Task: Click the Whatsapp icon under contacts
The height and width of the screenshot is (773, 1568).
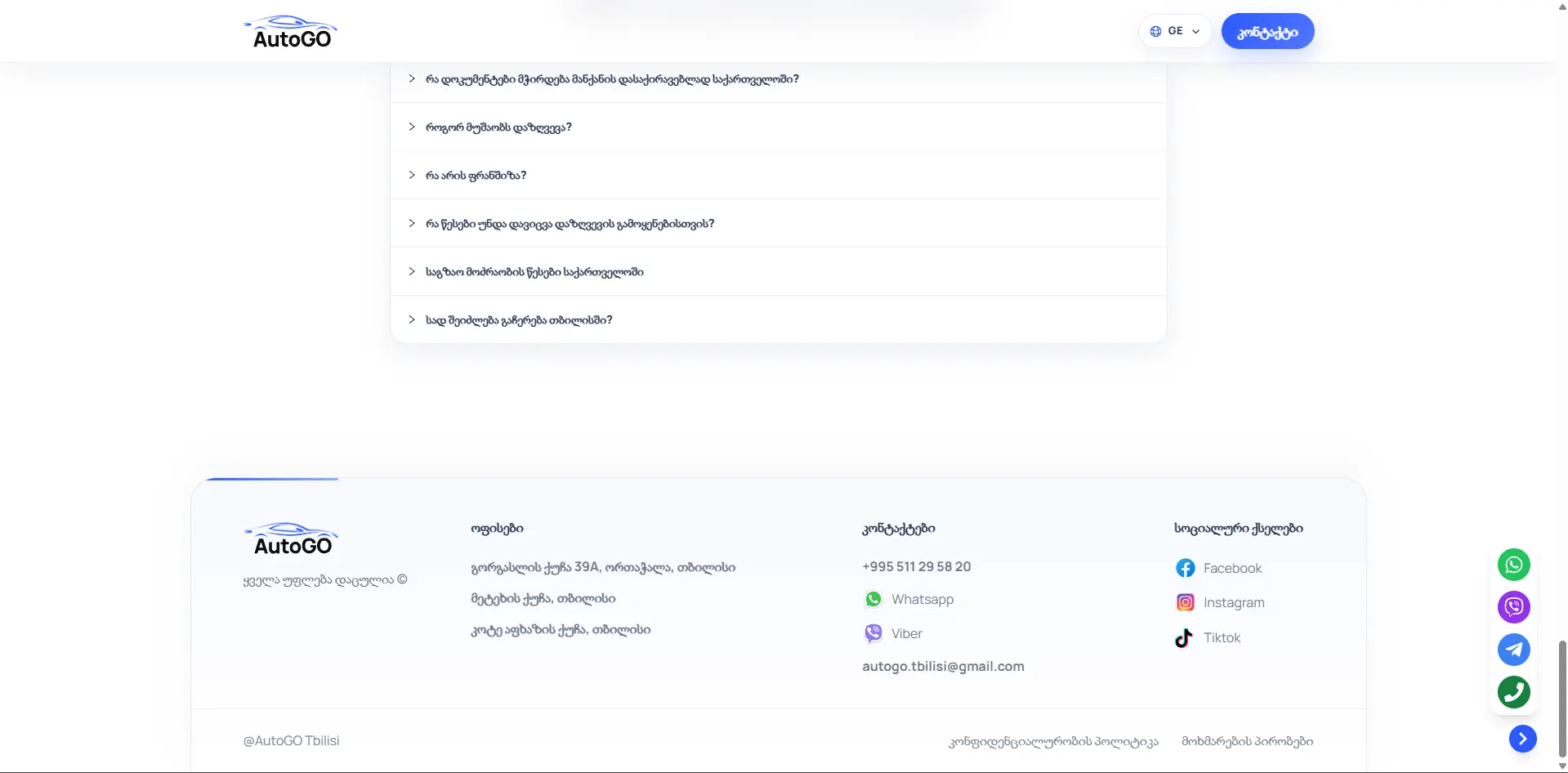Action: pyautogui.click(x=873, y=599)
